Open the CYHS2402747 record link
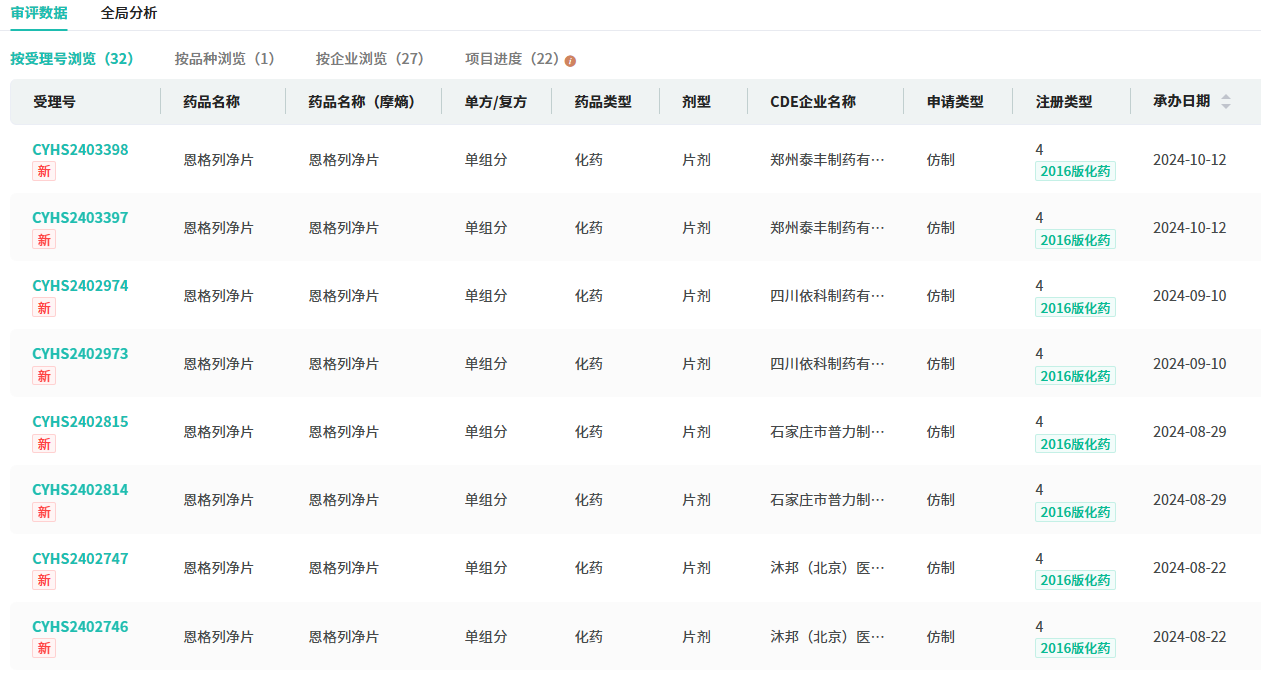This screenshot has height=680, width=1261. 80,559
